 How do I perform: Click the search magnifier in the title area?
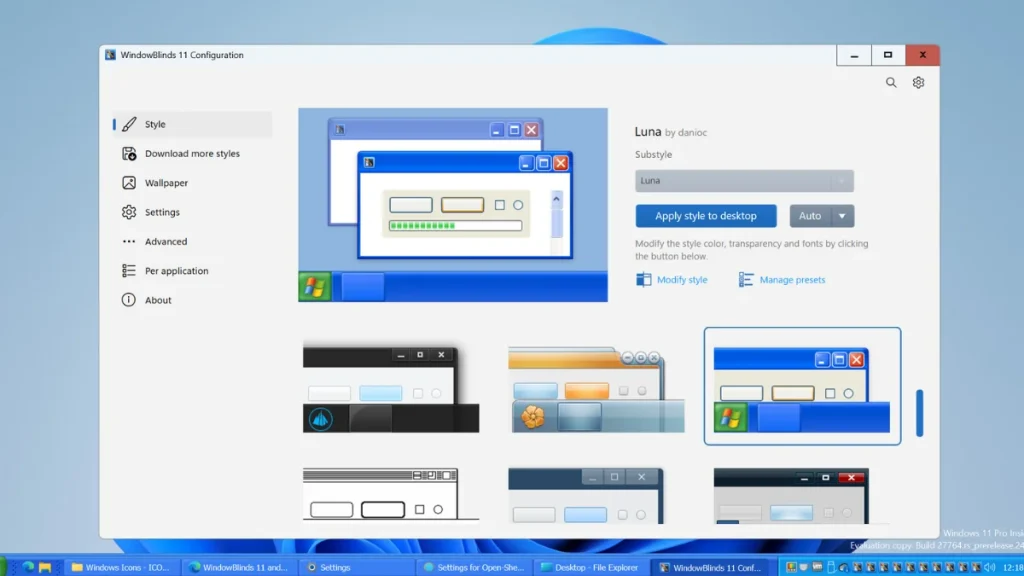click(x=890, y=83)
